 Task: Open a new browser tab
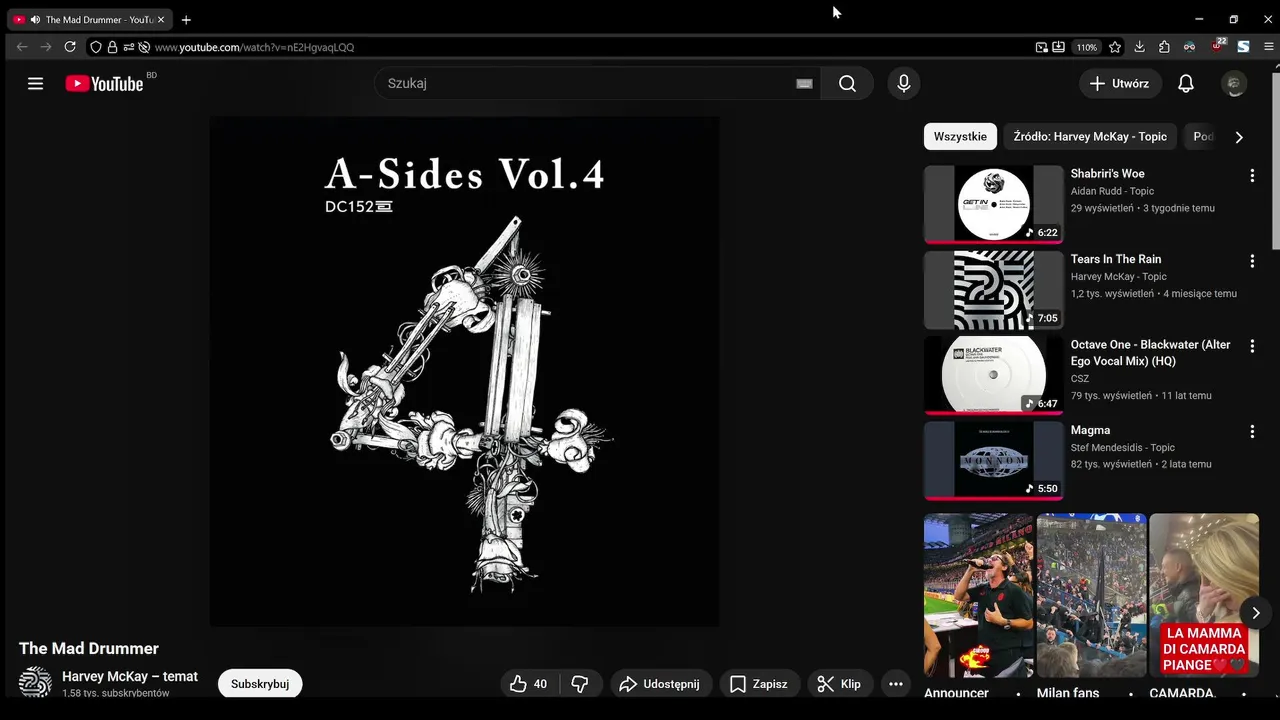tap(186, 20)
